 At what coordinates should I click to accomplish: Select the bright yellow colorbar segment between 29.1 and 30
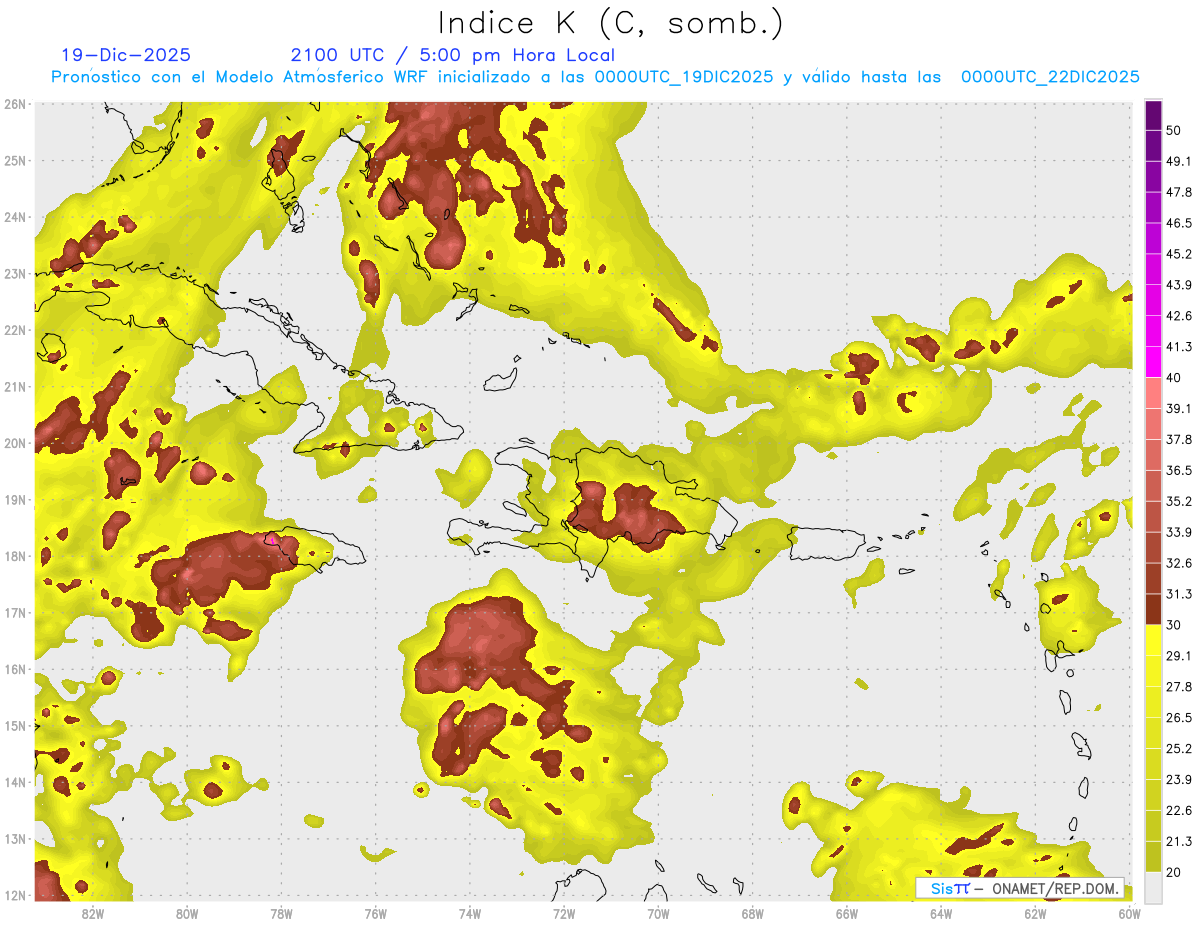(1153, 640)
